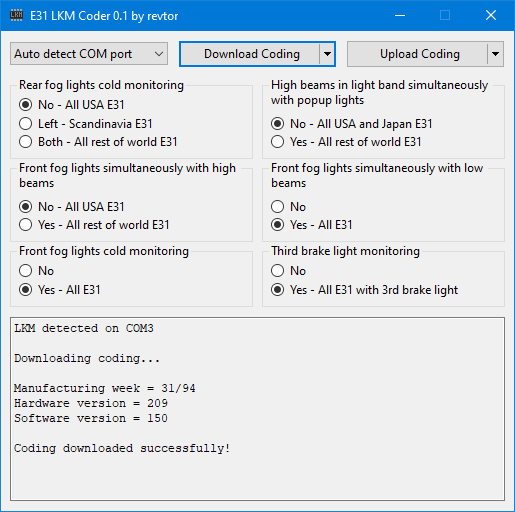This screenshot has height=512, width=515.
Task: Close the E31 LKM Coder window
Action: [x=491, y=15]
